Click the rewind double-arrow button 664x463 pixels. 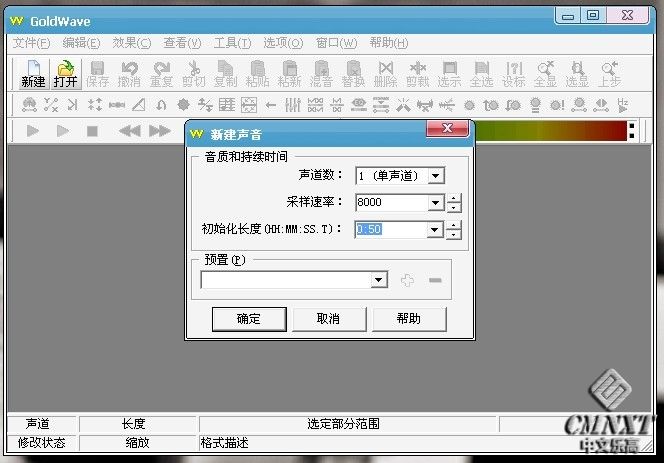coord(130,131)
